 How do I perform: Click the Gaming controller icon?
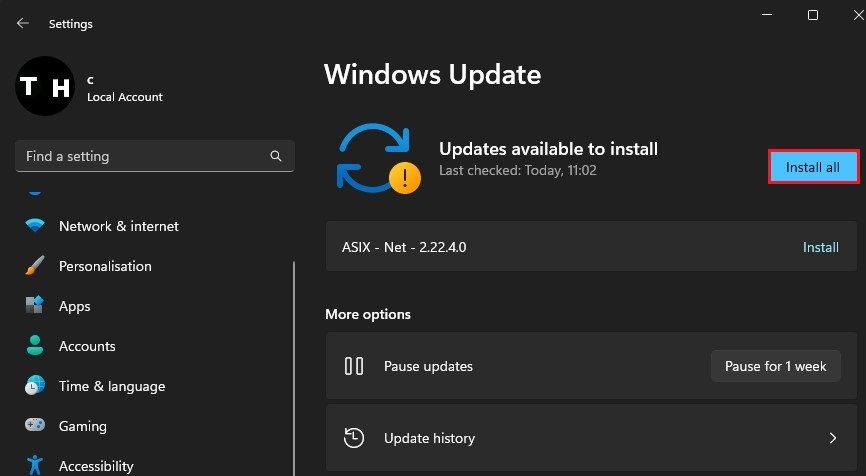pos(35,426)
